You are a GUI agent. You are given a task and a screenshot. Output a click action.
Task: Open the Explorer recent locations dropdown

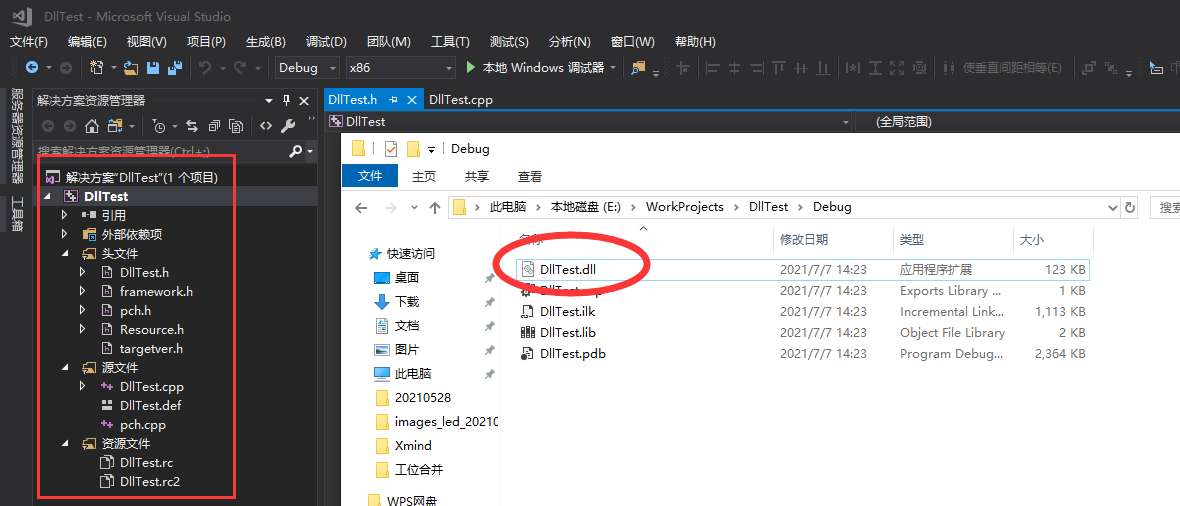point(414,207)
